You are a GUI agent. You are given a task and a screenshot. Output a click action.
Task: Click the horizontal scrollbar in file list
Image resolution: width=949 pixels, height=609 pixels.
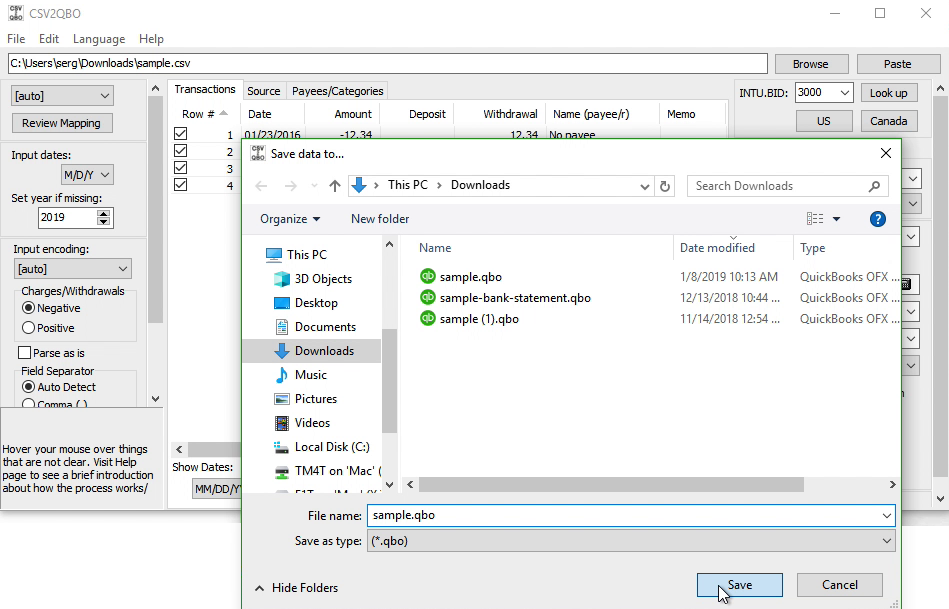pyautogui.click(x=611, y=484)
